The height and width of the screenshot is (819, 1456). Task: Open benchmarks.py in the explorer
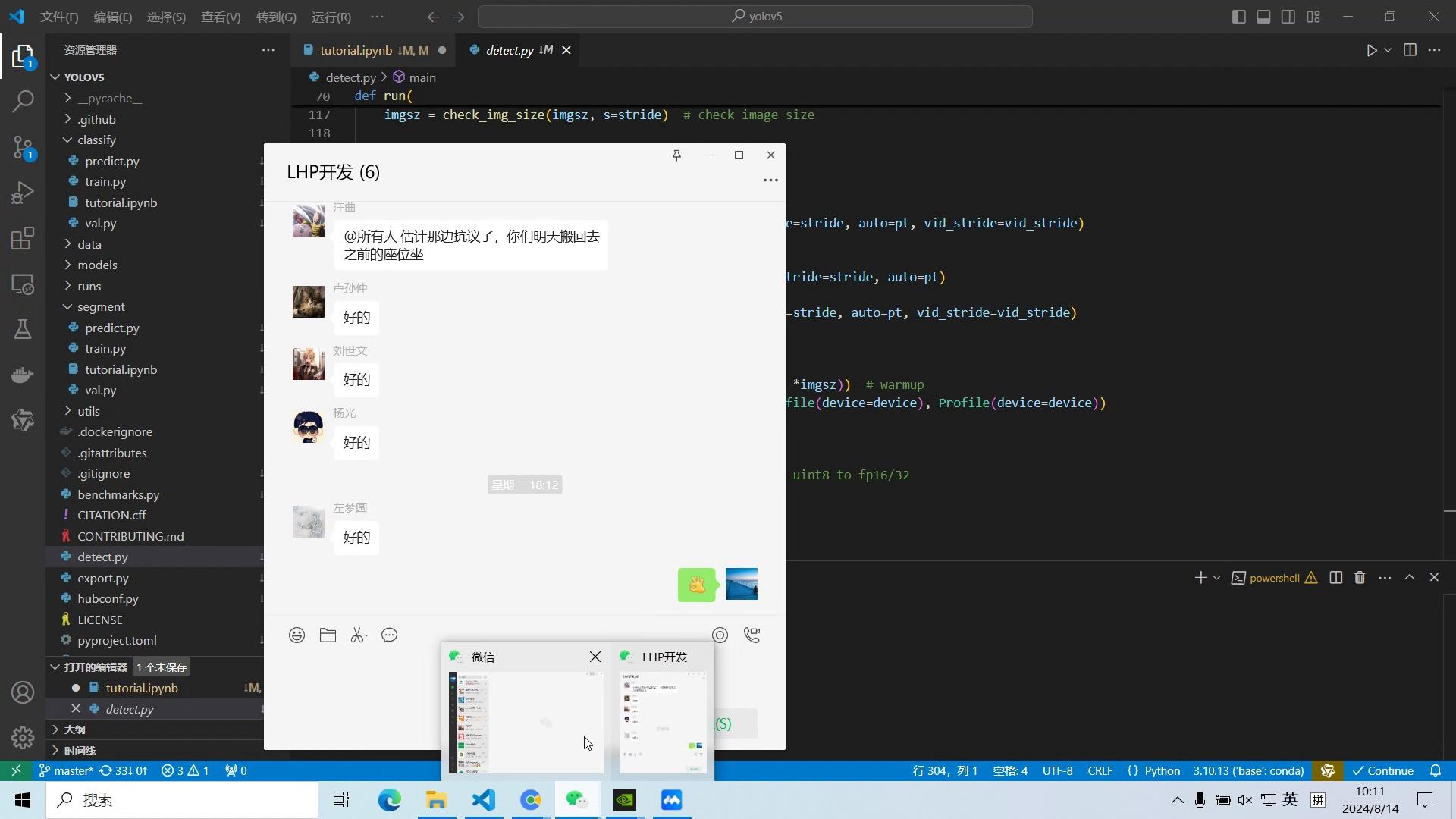pyautogui.click(x=118, y=494)
